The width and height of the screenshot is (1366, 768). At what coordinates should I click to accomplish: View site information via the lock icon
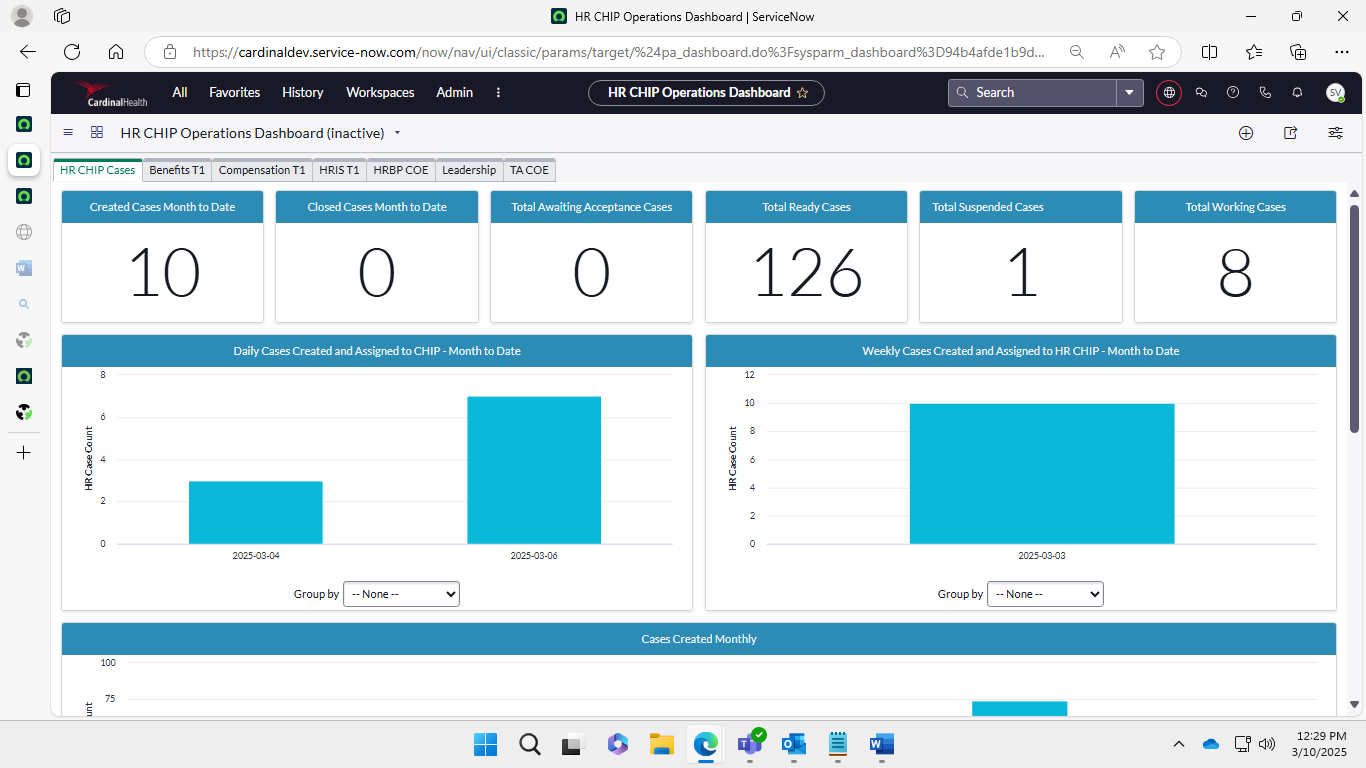(x=170, y=52)
